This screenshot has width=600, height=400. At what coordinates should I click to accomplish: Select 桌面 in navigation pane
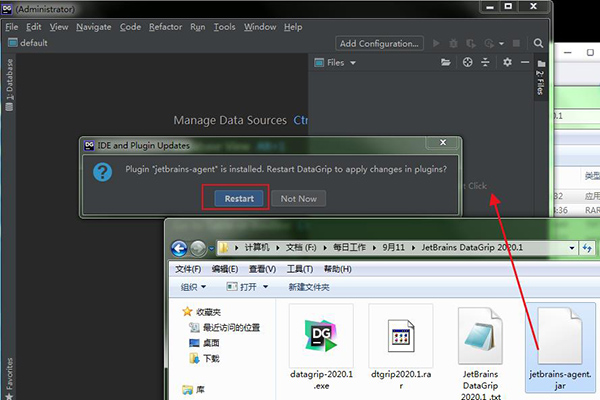[x=205, y=343]
